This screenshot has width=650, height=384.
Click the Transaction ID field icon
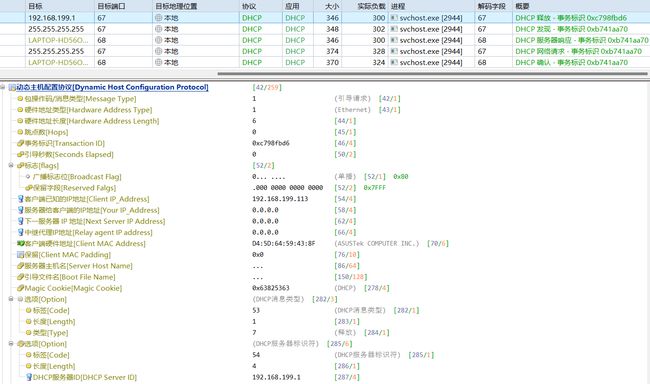point(20,143)
